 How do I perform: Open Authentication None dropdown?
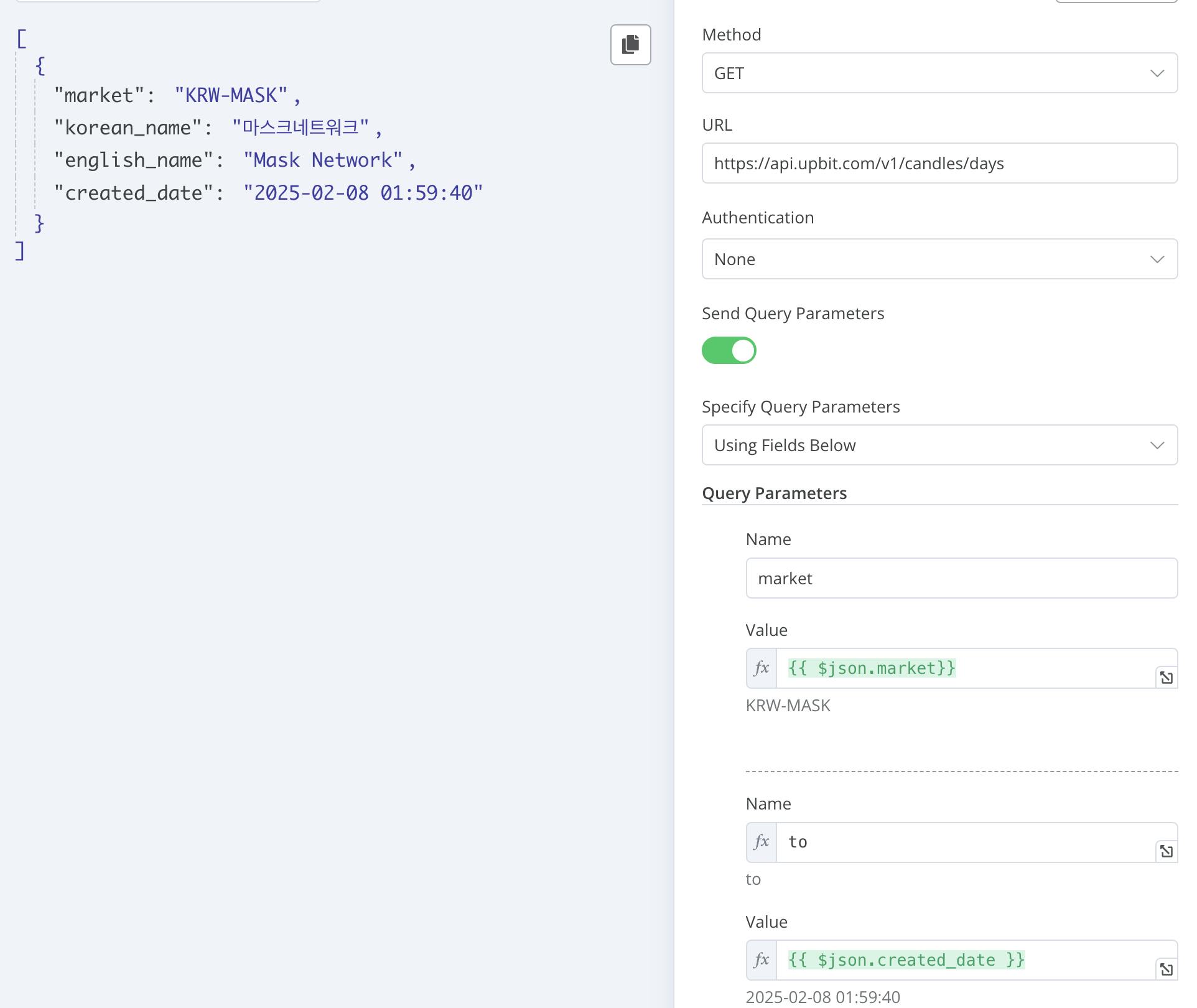tap(939, 259)
